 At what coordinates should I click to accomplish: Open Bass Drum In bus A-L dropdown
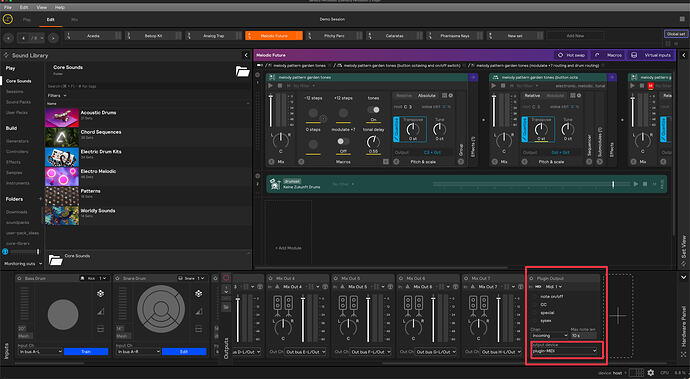click(x=40, y=352)
